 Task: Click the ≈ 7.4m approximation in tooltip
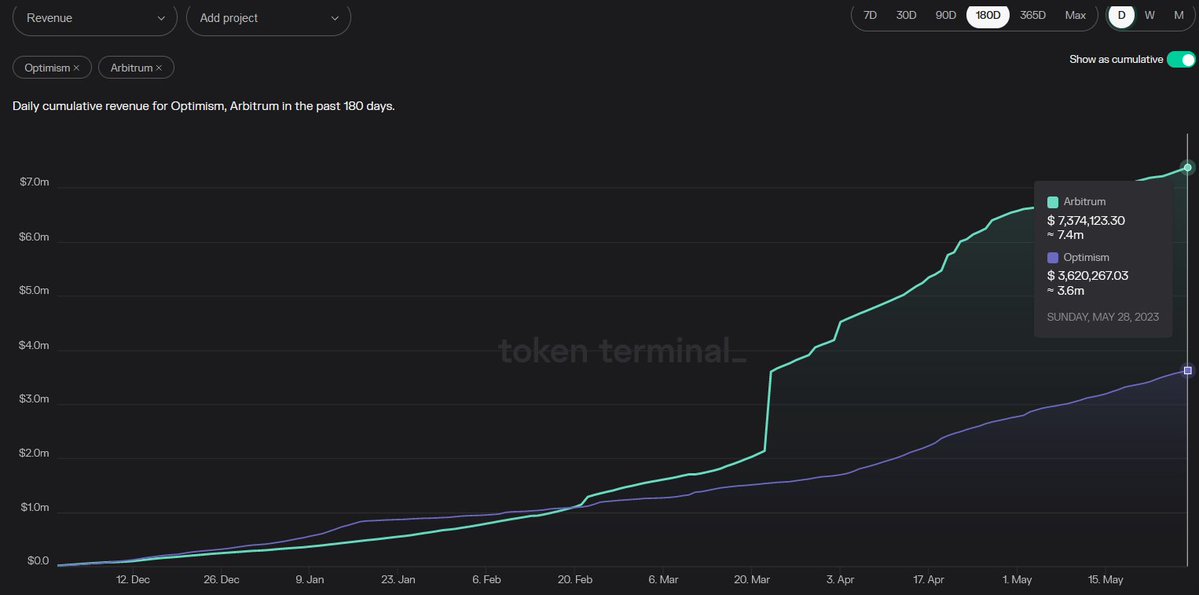1065,235
